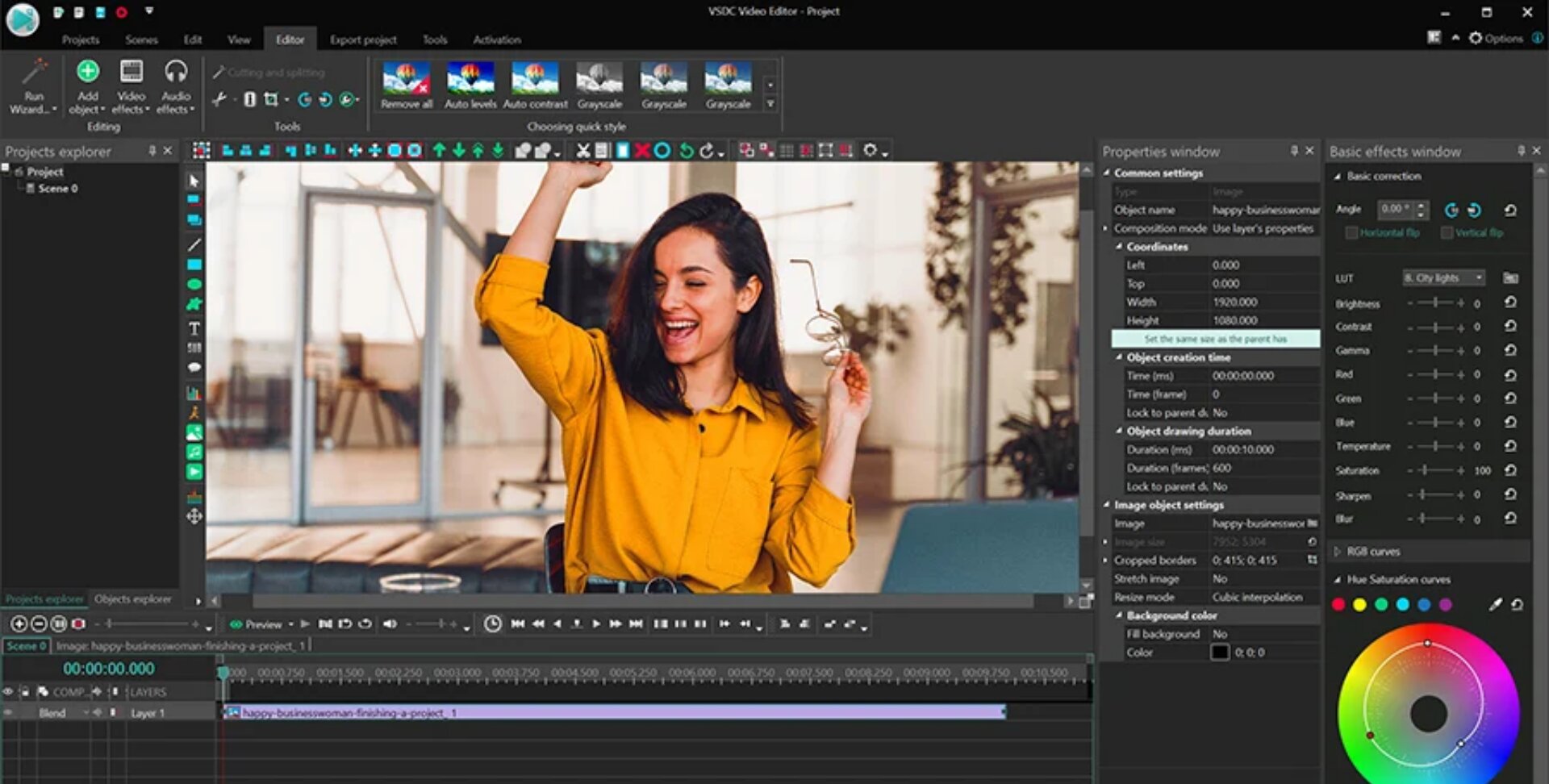The image size is (1549, 784).
Task: Select the ellipse shape tool
Action: [x=194, y=285]
